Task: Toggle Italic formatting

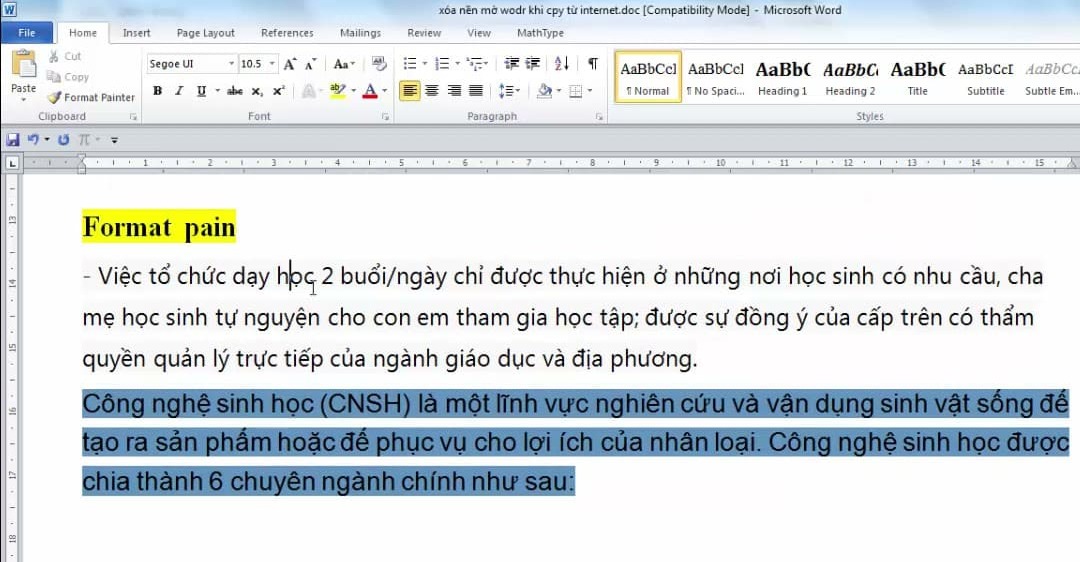Action: [x=179, y=91]
